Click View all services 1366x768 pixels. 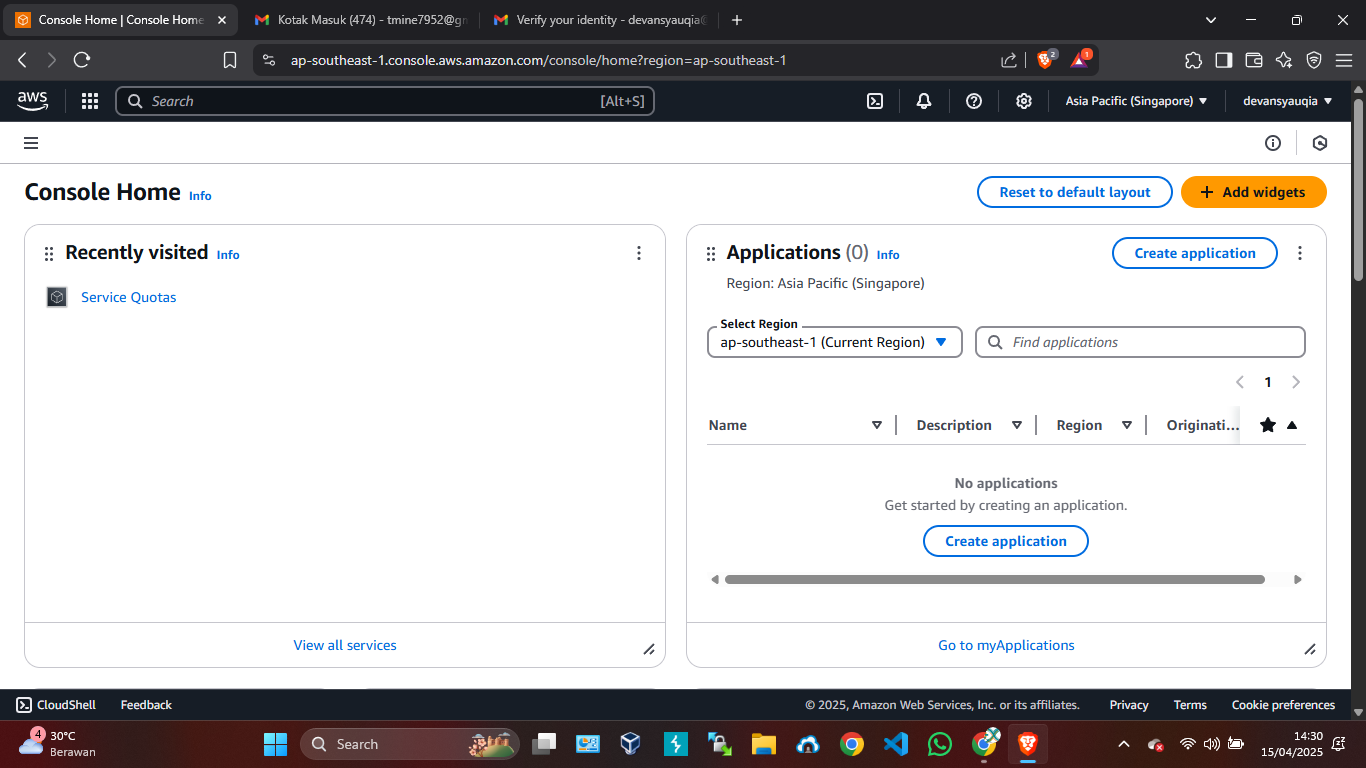[x=345, y=645]
